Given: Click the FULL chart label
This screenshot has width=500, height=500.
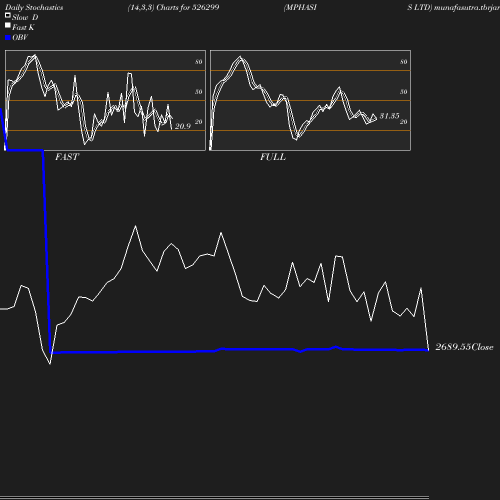Looking at the screenshot, I should pyautogui.click(x=273, y=157).
